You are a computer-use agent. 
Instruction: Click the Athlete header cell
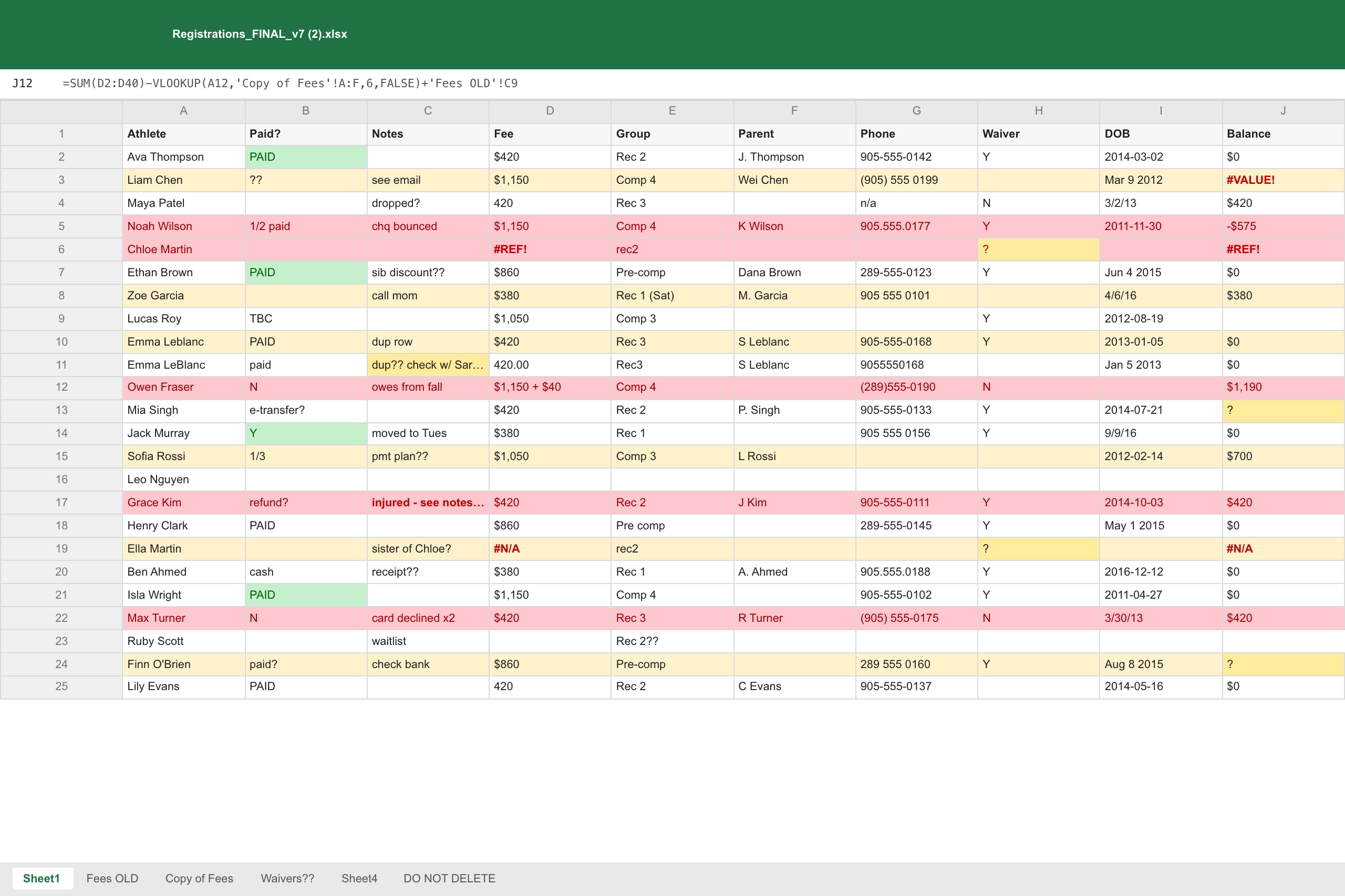click(183, 134)
